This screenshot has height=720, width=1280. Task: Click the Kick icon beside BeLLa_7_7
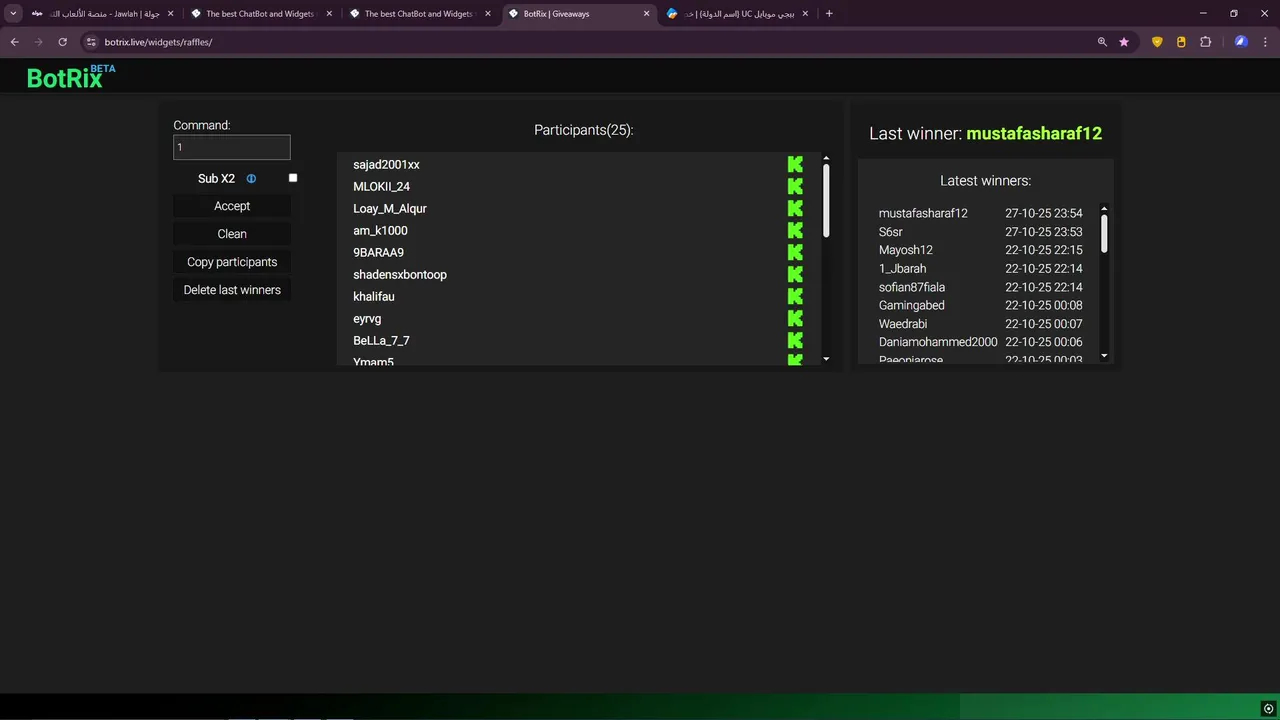click(x=795, y=340)
